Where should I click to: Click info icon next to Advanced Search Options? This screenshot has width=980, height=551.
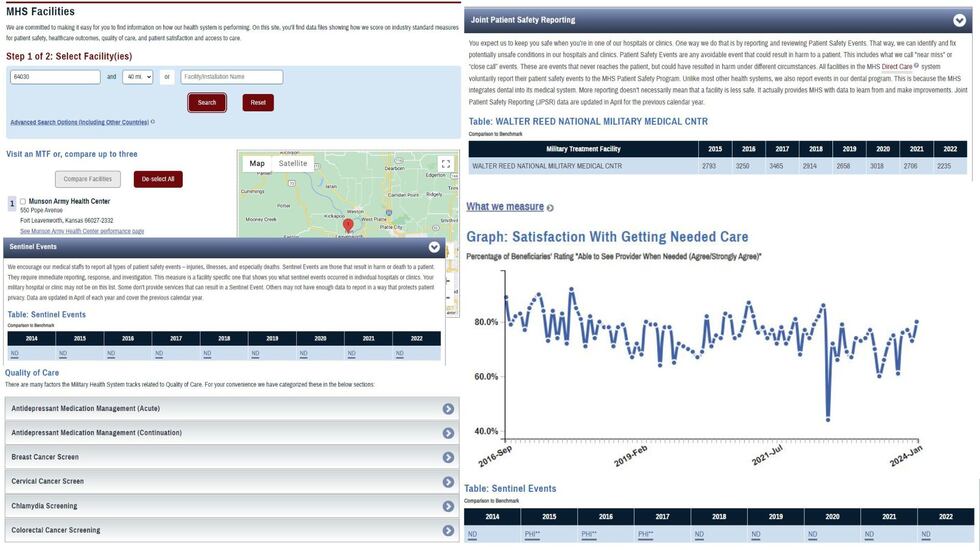coord(152,122)
